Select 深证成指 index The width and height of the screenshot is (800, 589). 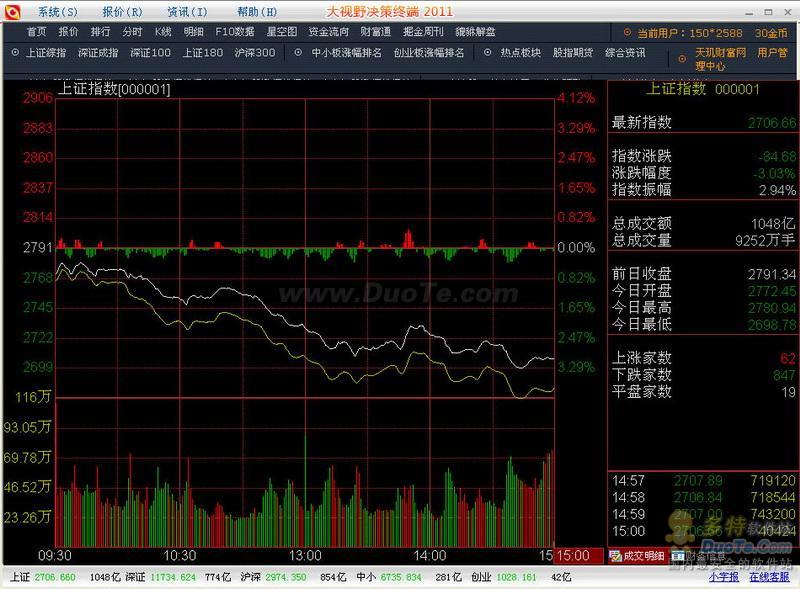tap(98, 53)
